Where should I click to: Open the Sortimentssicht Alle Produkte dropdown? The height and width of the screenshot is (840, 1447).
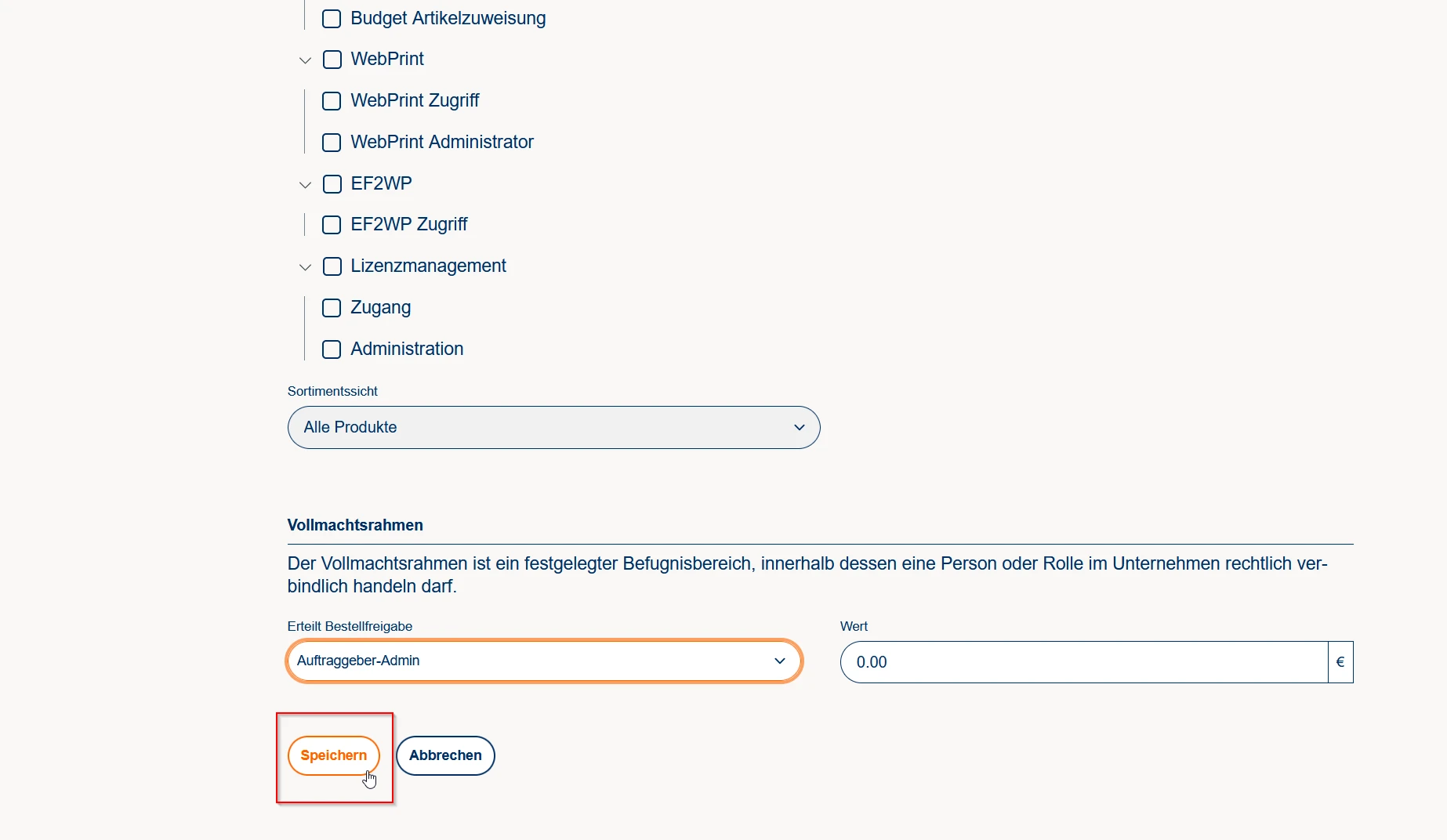coord(553,427)
